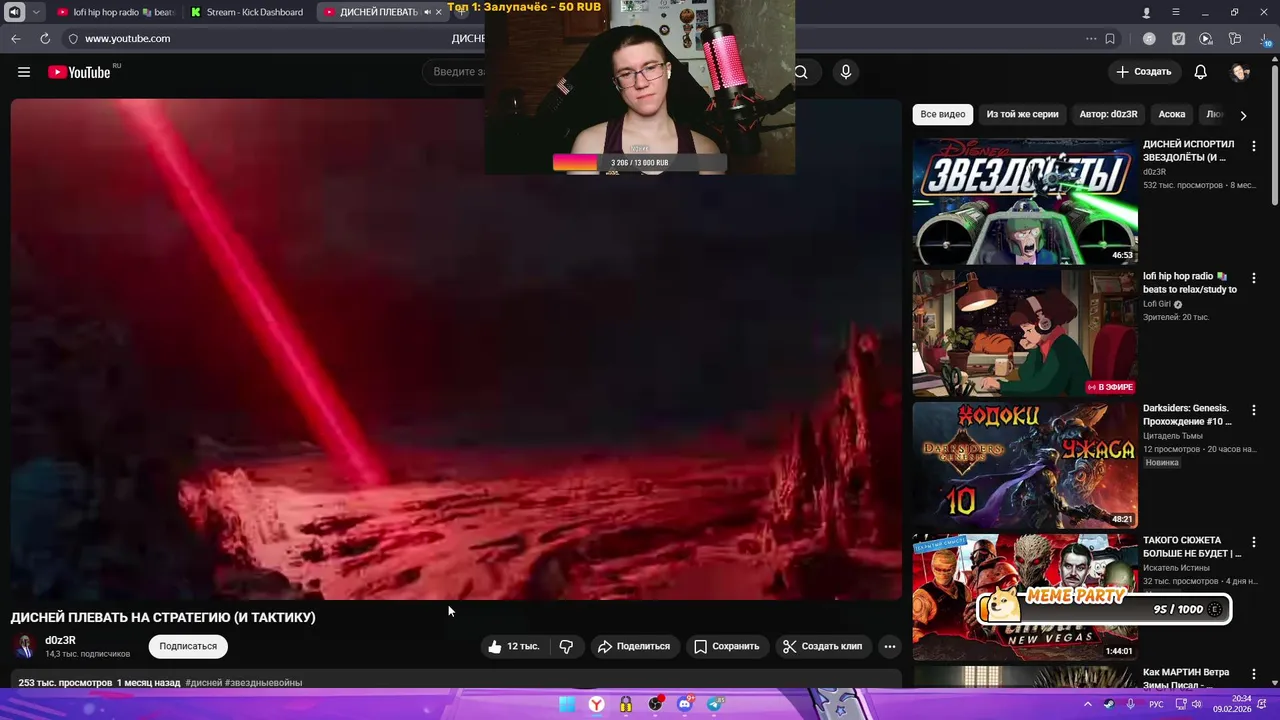Open options menu for lofi hip hop
The image size is (1280, 720).
coord(1253,278)
